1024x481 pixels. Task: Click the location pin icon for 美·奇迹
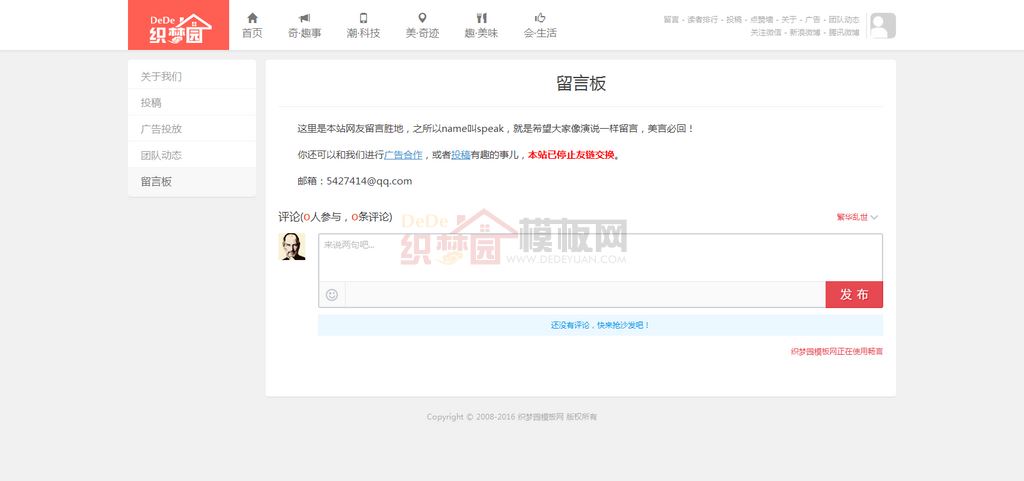(422, 18)
